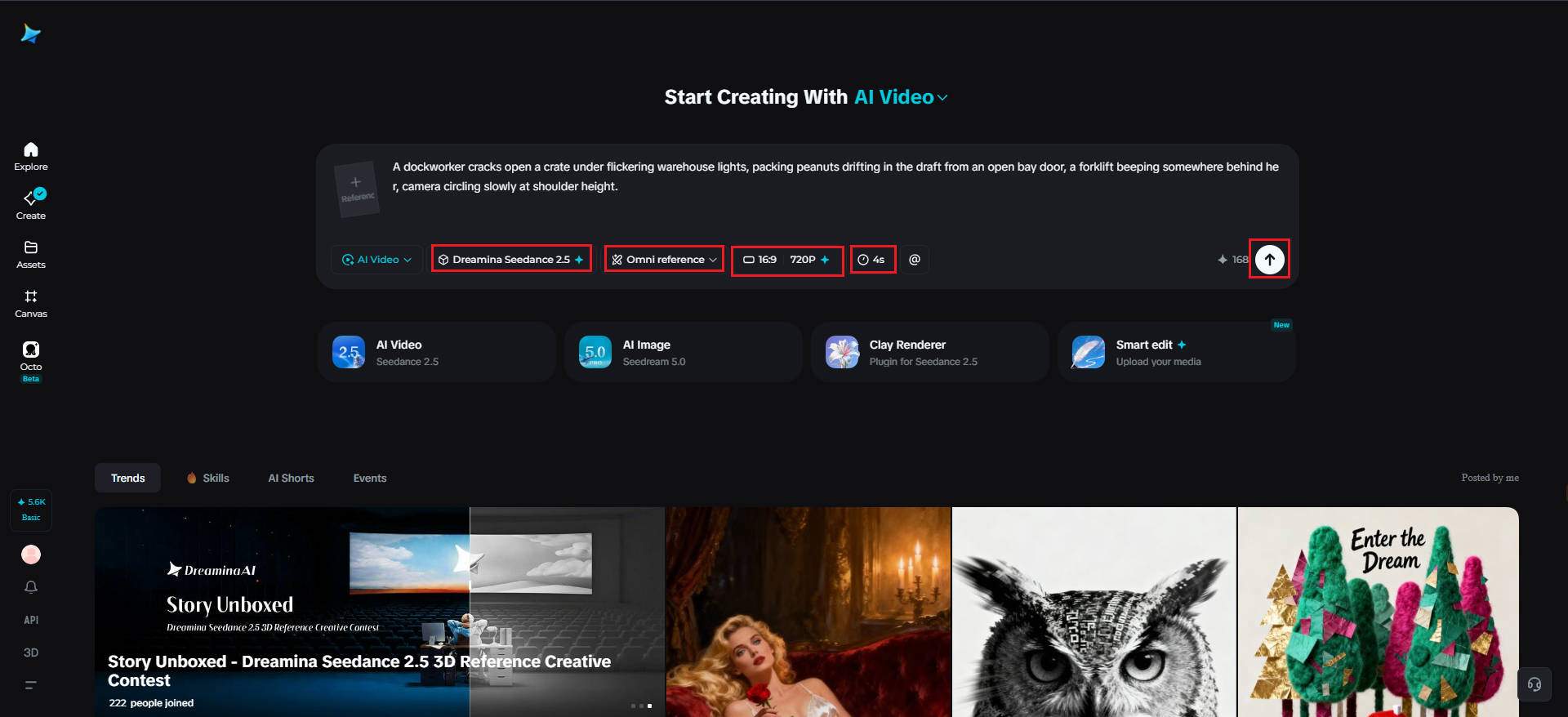Select the AI Image Seedream 5.0 card
This screenshot has width=1568, height=717.
684,352
